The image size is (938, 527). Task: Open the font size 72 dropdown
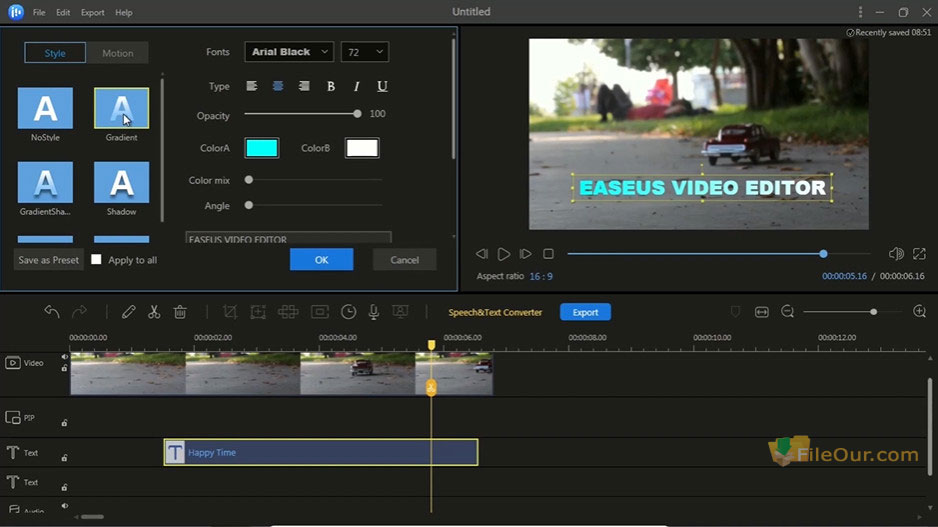(x=365, y=52)
